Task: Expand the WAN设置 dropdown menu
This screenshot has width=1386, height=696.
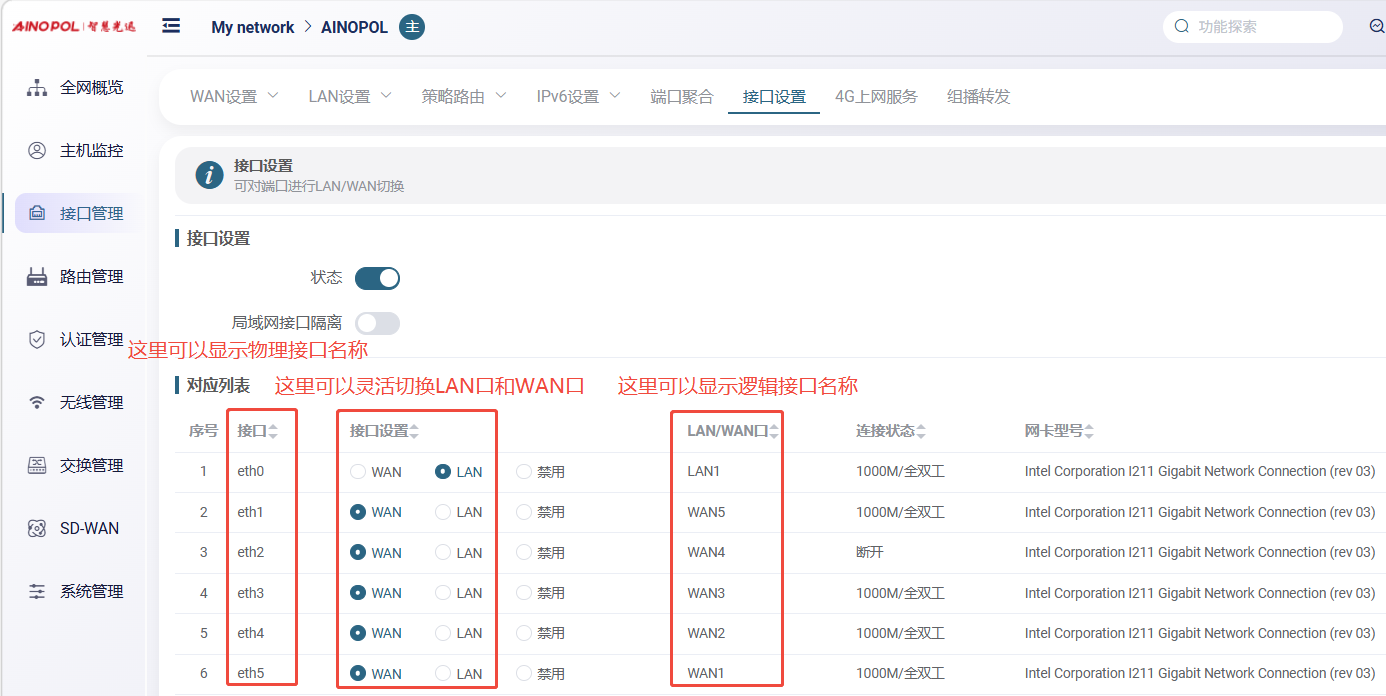Action: click(234, 97)
